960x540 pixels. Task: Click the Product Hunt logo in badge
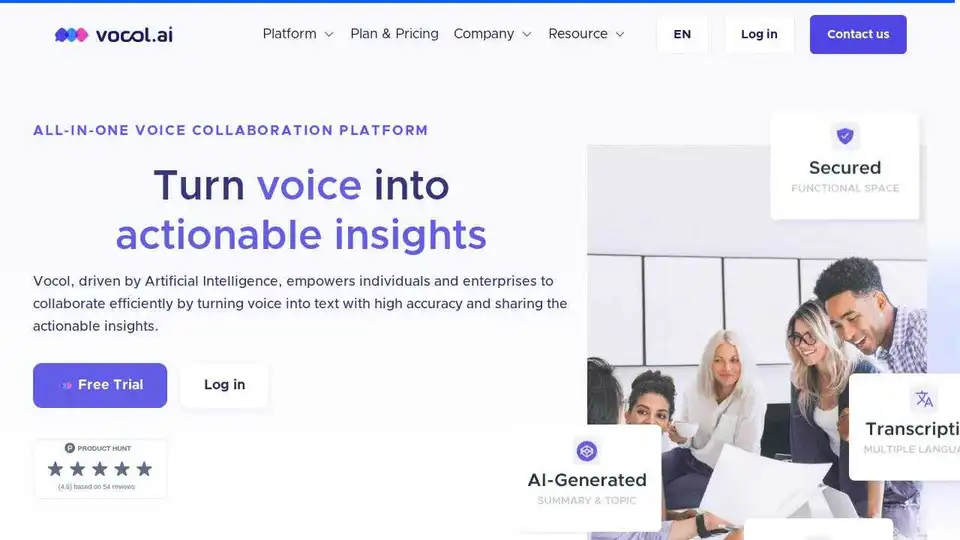70,448
